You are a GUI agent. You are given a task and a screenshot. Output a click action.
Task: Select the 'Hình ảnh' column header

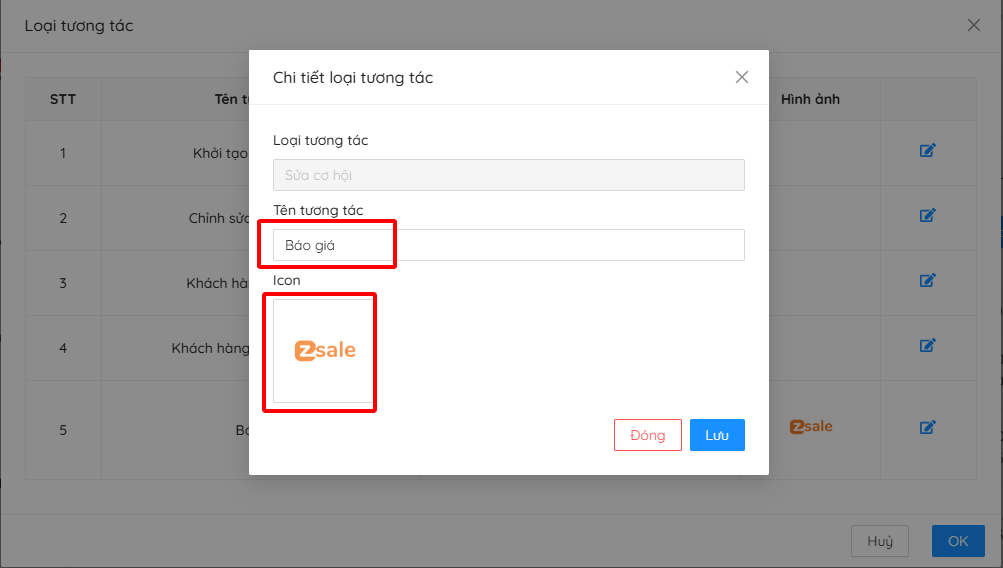[810, 99]
